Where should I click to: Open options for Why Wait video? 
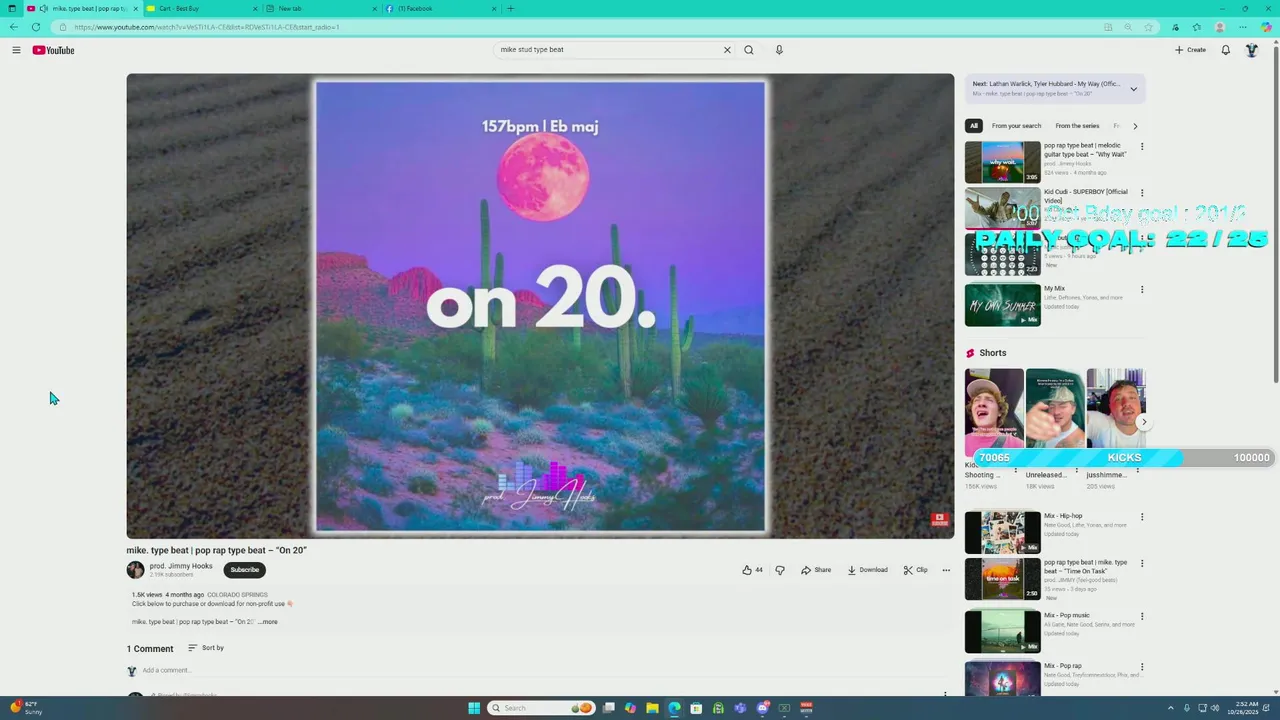1142,146
